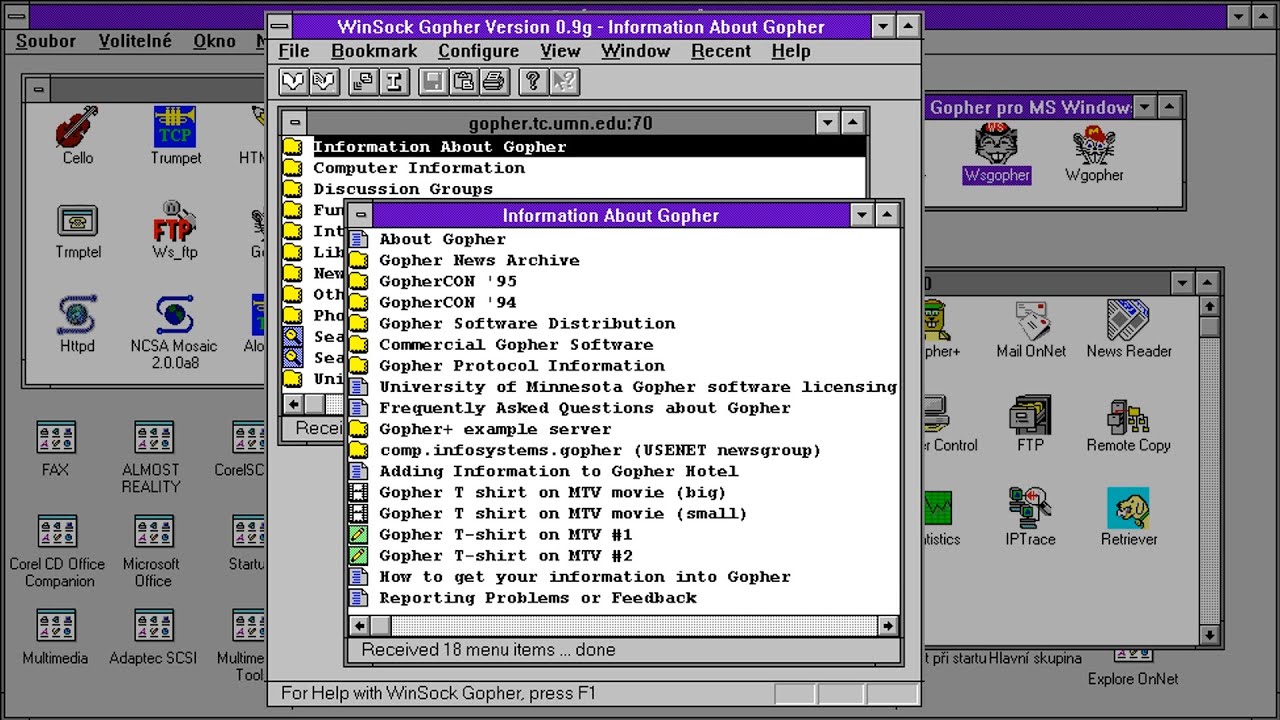Click the question mark Help toolbar icon
The image size is (1280, 720).
tap(533, 81)
